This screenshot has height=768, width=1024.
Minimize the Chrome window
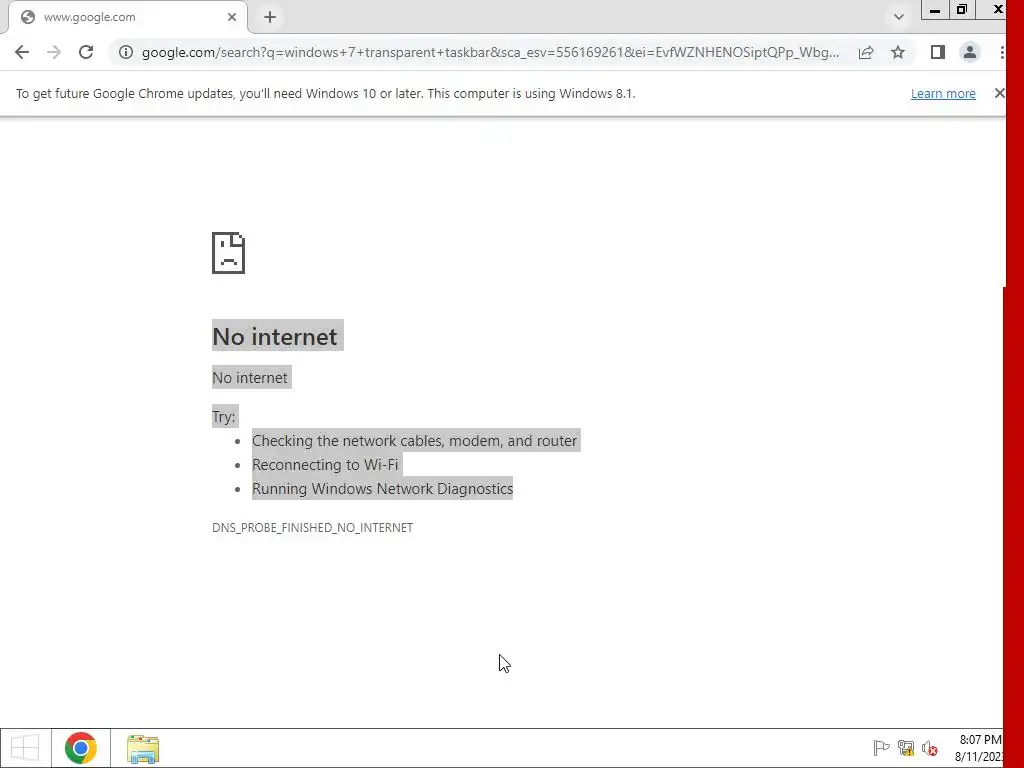click(935, 10)
